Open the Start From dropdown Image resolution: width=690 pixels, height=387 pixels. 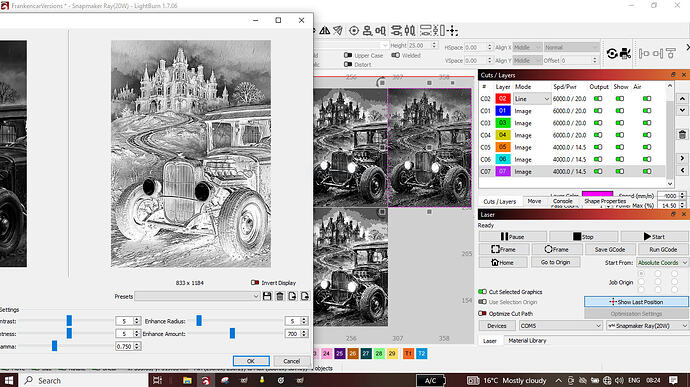click(662, 262)
